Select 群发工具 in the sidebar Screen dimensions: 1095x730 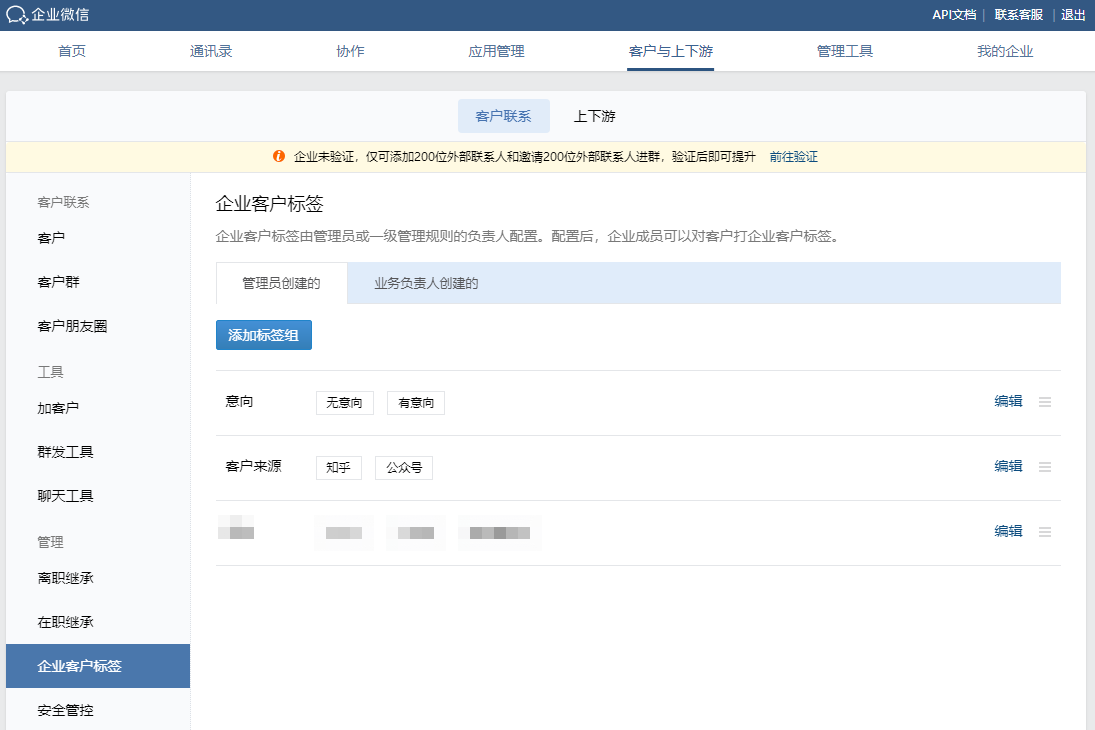(x=65, y=452)
